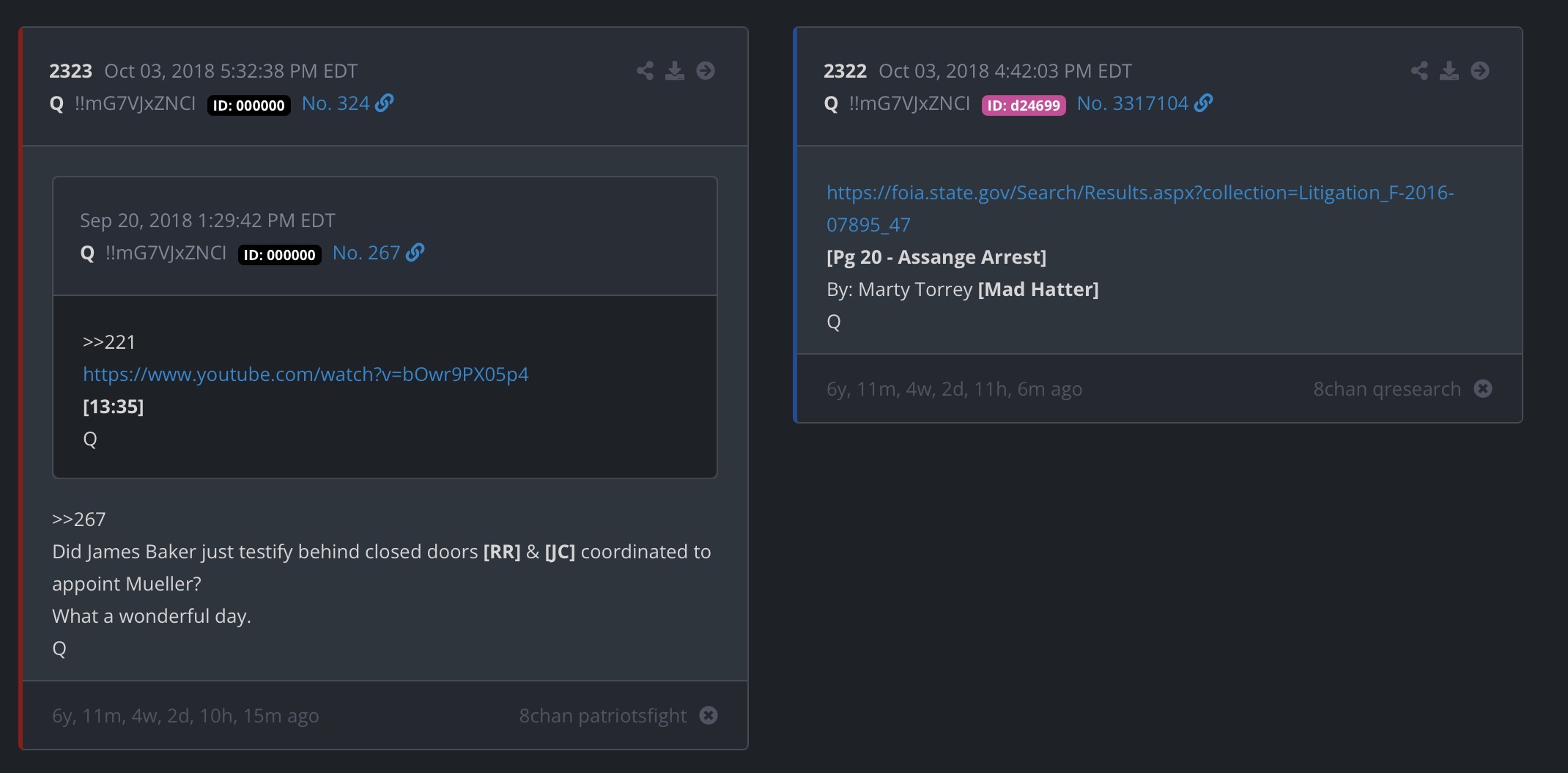Click the pink ID: d24699 badge

click(x=1024, y=105)
